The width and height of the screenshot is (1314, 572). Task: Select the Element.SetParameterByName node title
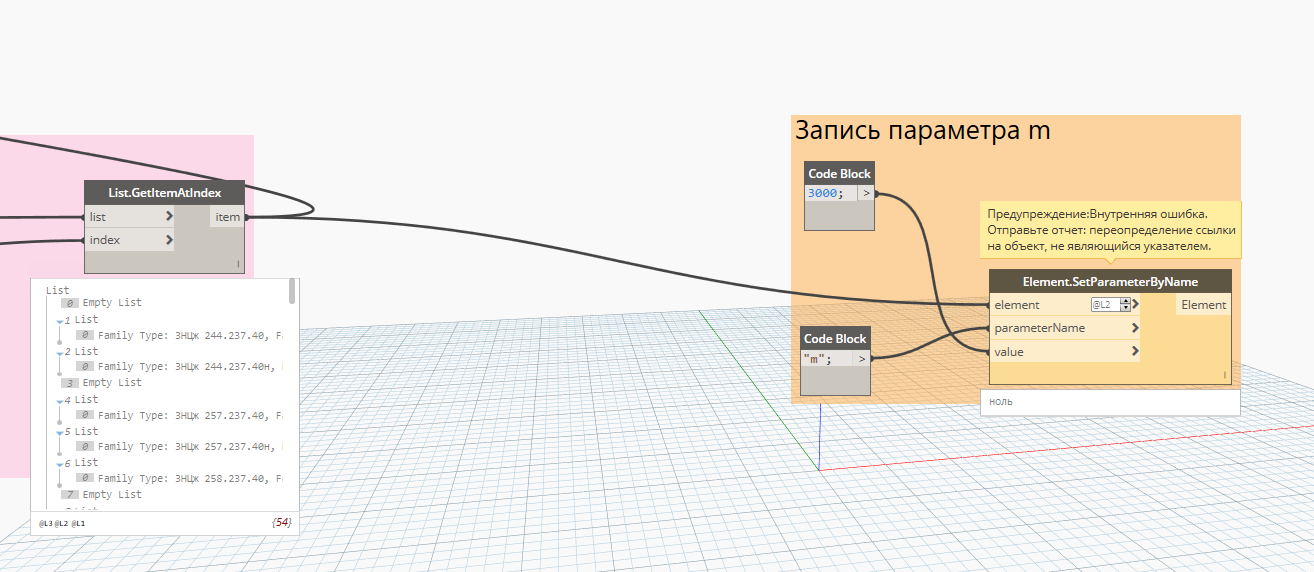click(x=1110, y=282)
